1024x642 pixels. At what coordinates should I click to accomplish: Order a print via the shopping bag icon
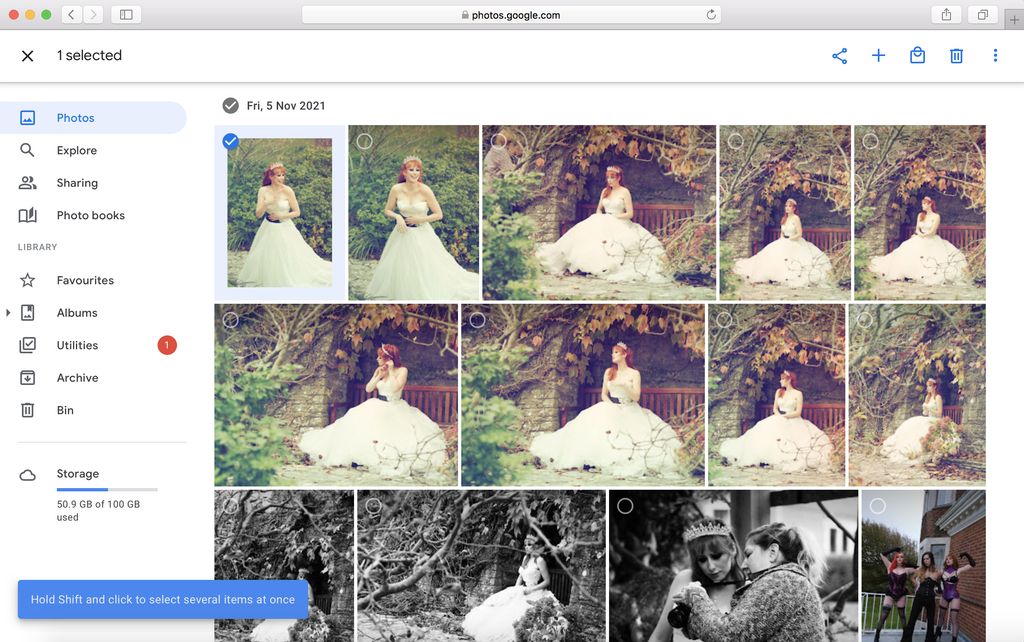coord(917,55)
